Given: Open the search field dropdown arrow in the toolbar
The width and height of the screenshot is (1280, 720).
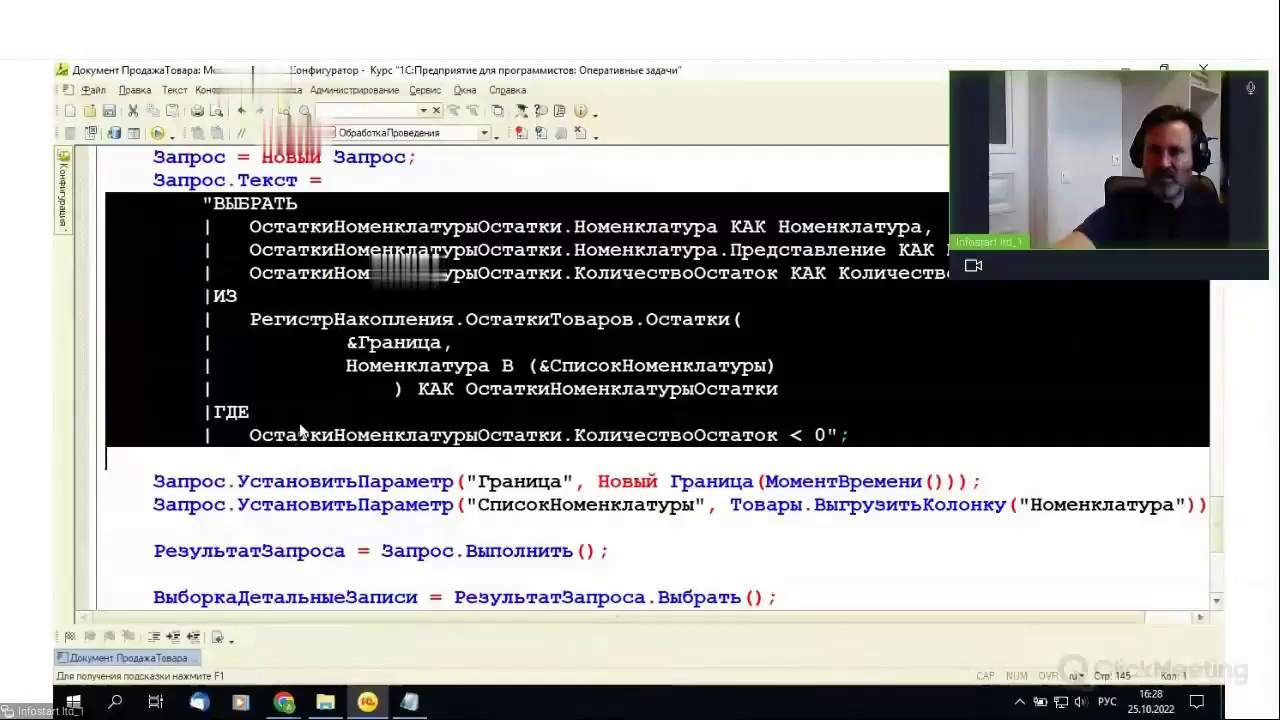Looking at the screenshot, I should click(x=423, y=111).
